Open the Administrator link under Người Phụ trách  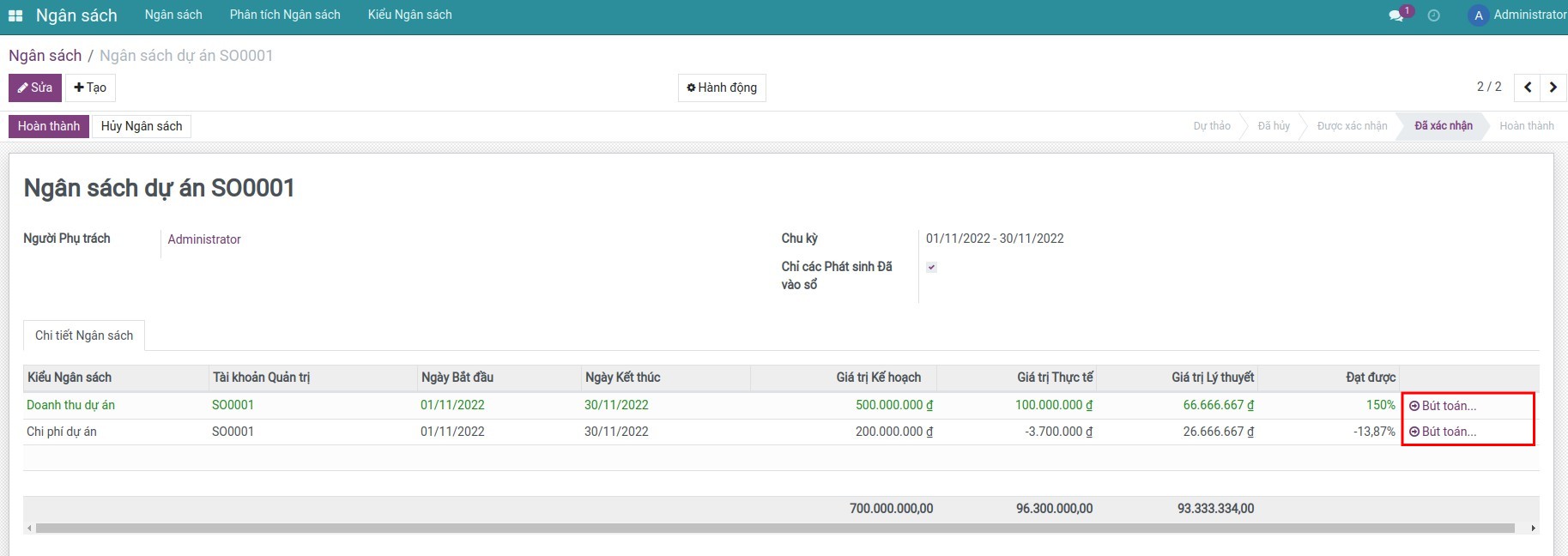(204, 239)
